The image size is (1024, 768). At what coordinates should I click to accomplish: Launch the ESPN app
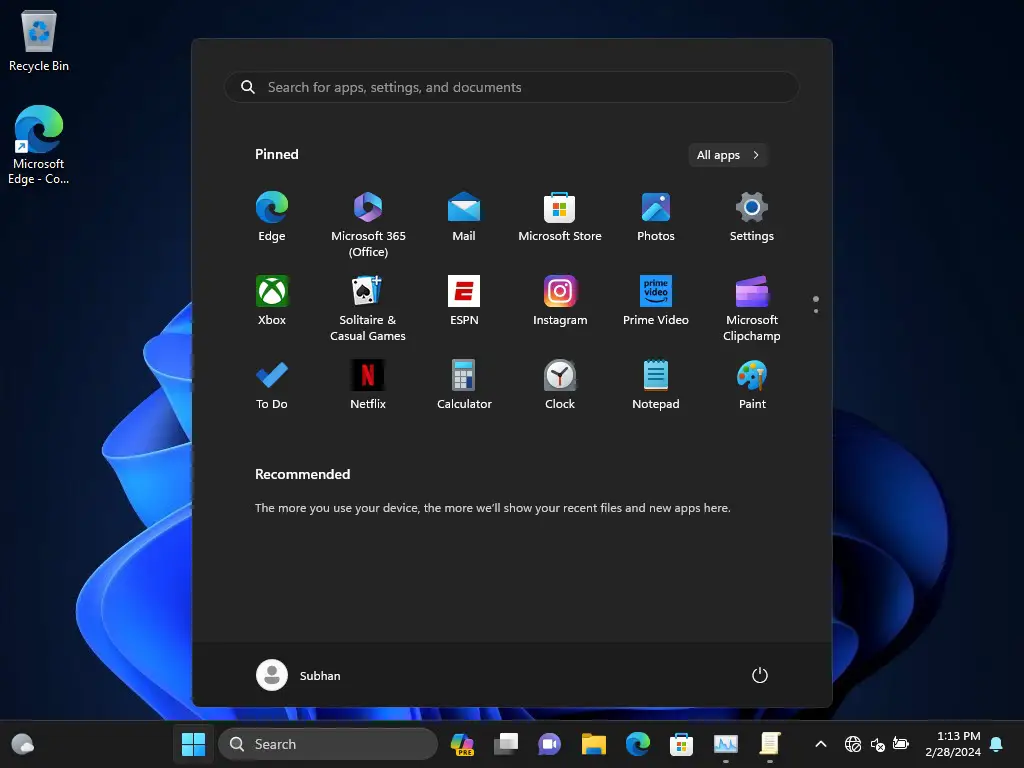pos(464,301)
